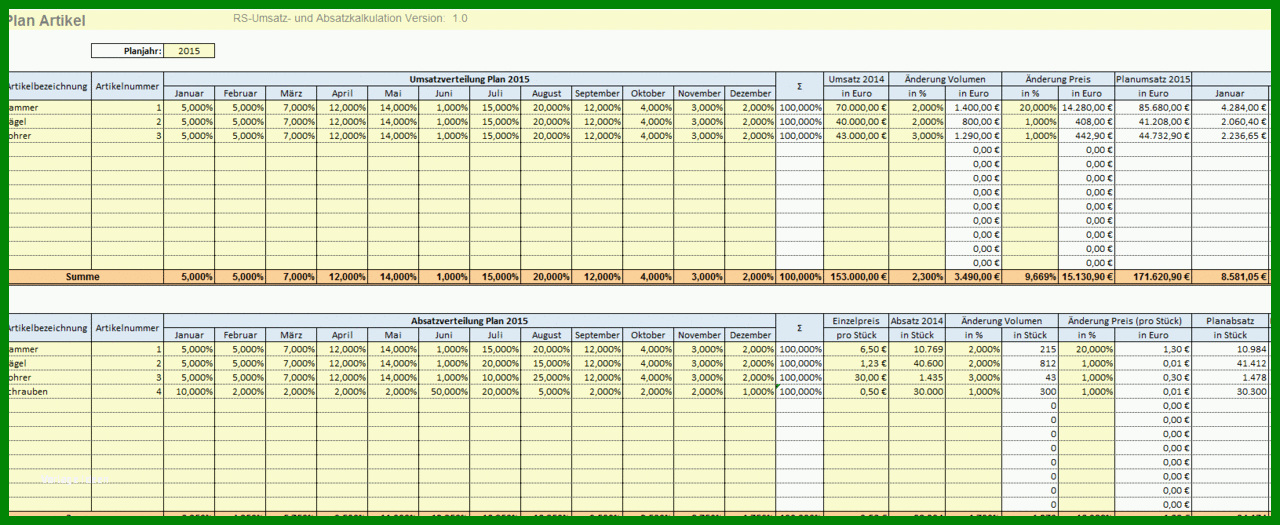This screenshot has width=1280, height=525.
Task: Click the price change cell 1,30 €
Action: (1153, 349)
